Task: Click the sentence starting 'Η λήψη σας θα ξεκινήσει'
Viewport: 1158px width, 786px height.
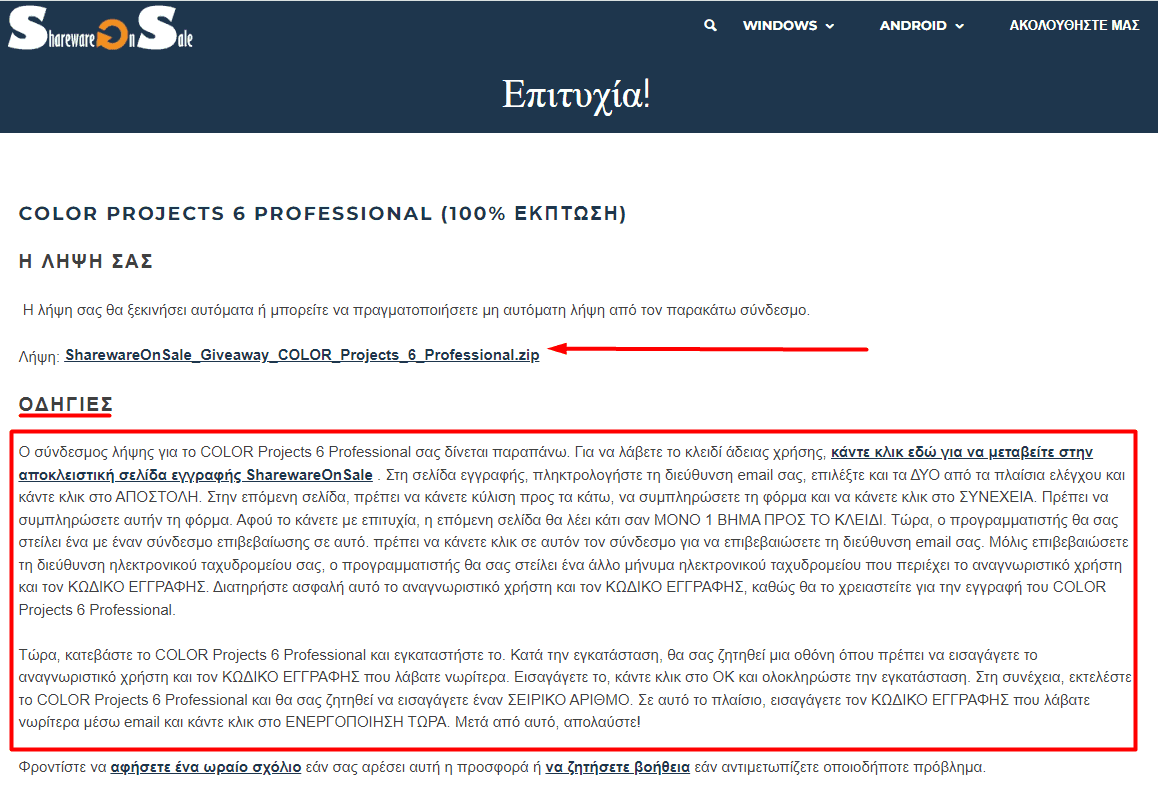Action: pos(416,310)
